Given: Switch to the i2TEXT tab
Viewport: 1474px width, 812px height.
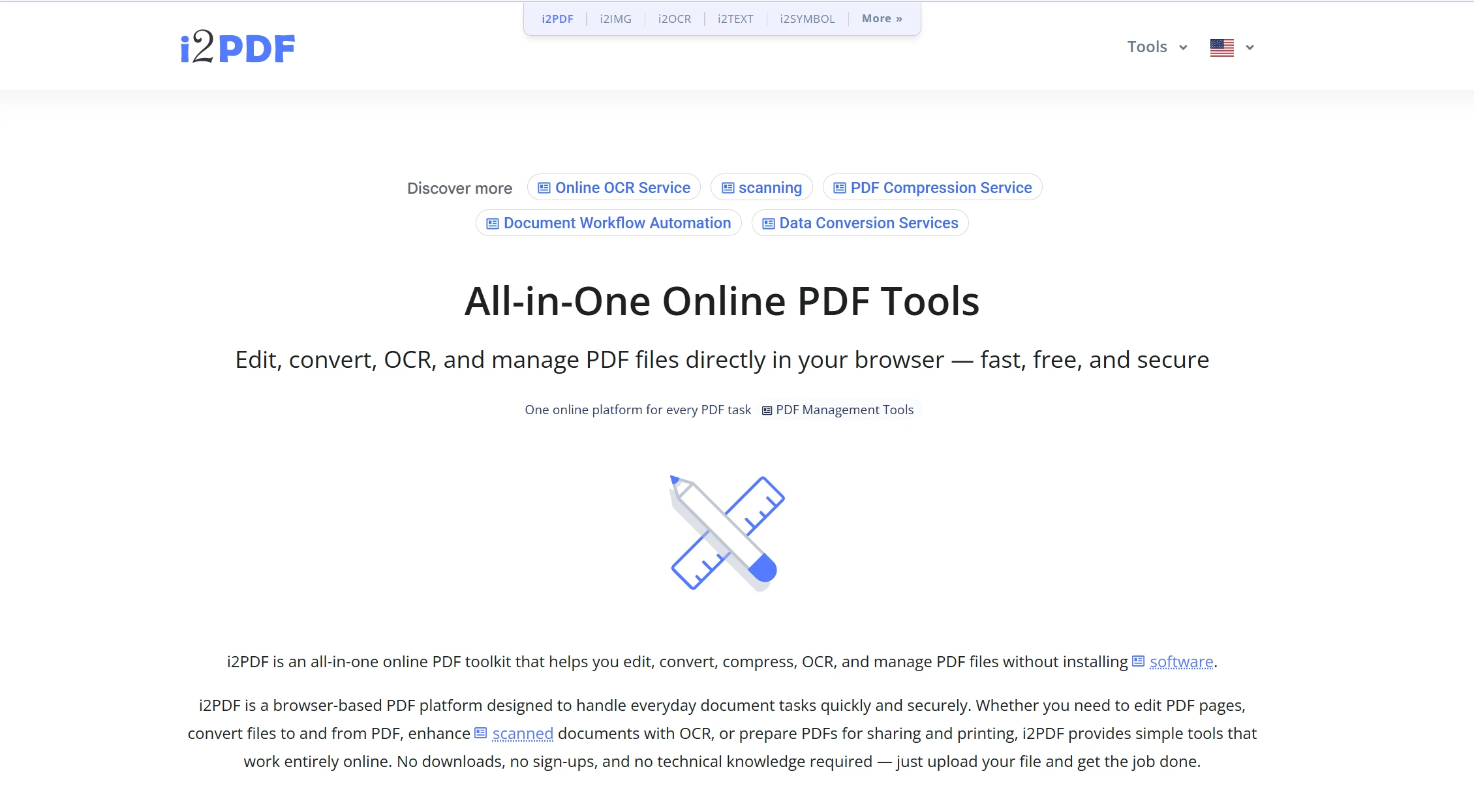Looking at the screenshot, I should (735, 19).
